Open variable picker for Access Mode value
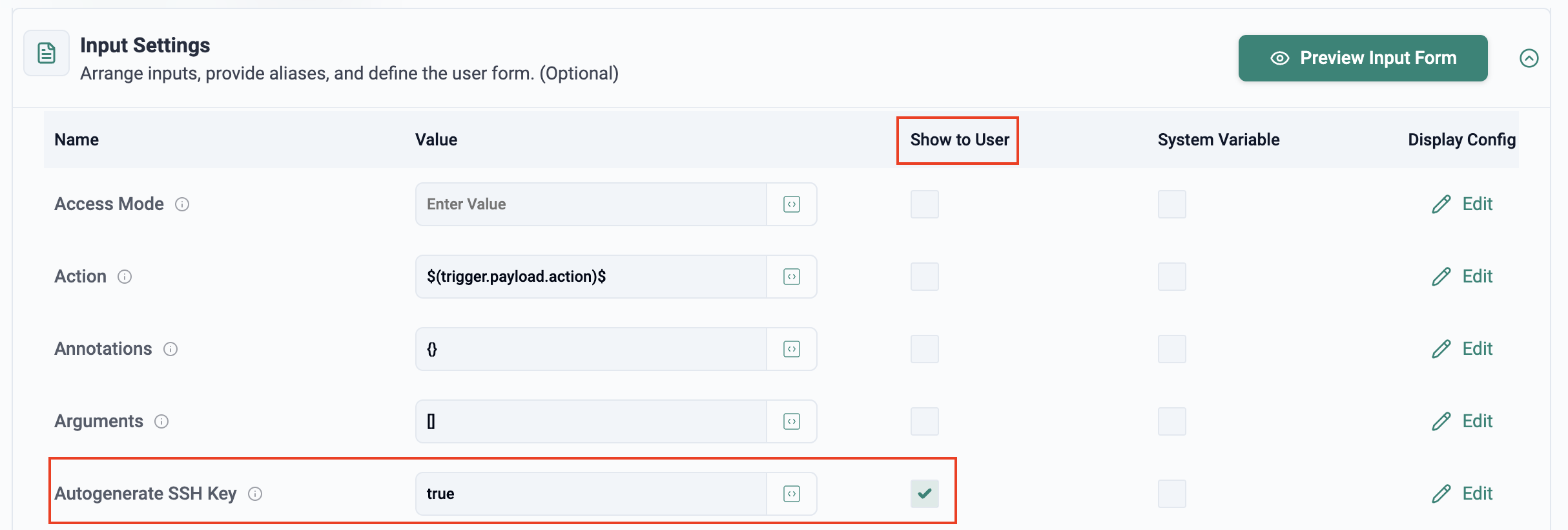 792,204
